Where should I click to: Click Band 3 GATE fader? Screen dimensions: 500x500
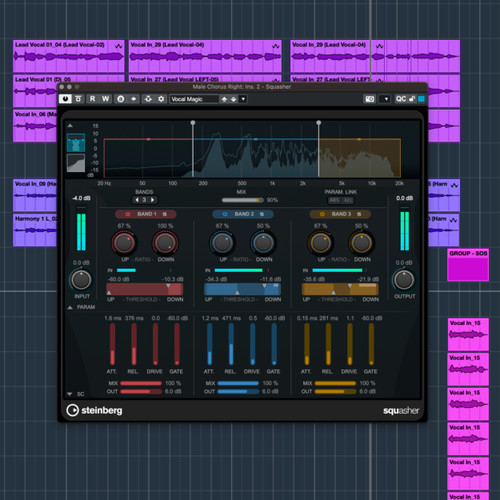click(371, 344)
